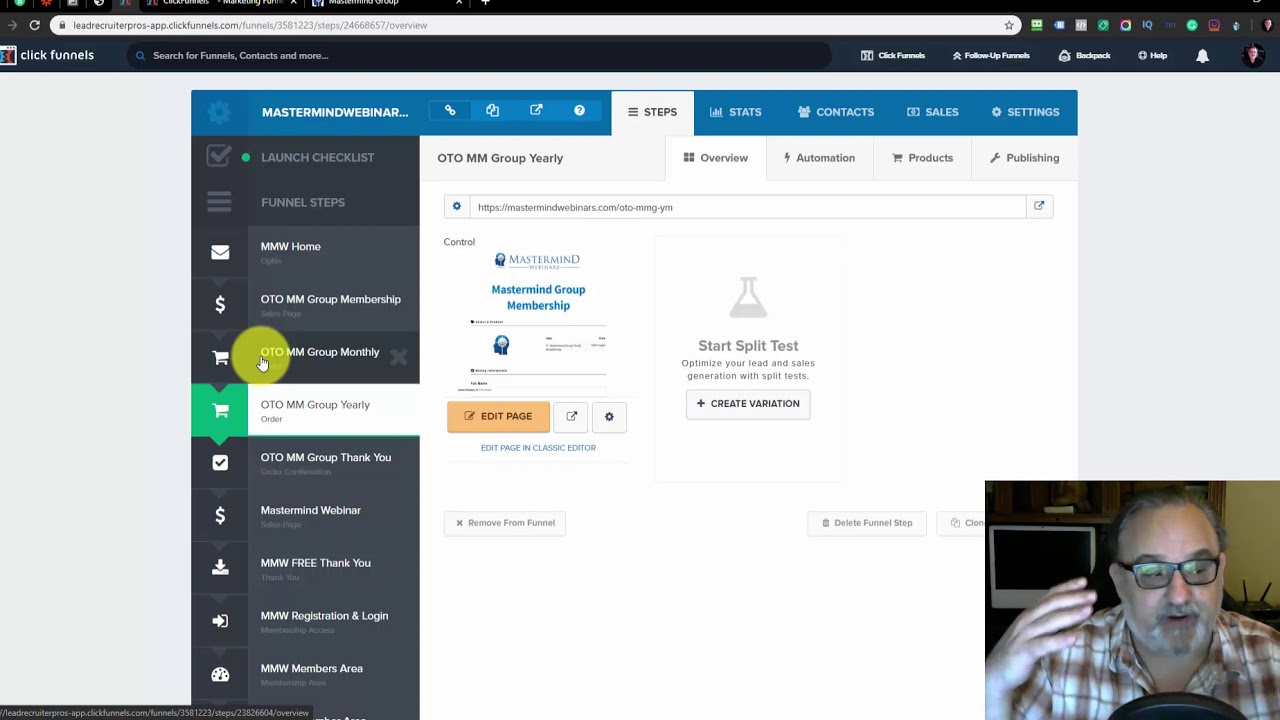Open Click Funnels top menu
1280x720 pixels.
coord(893,56)
